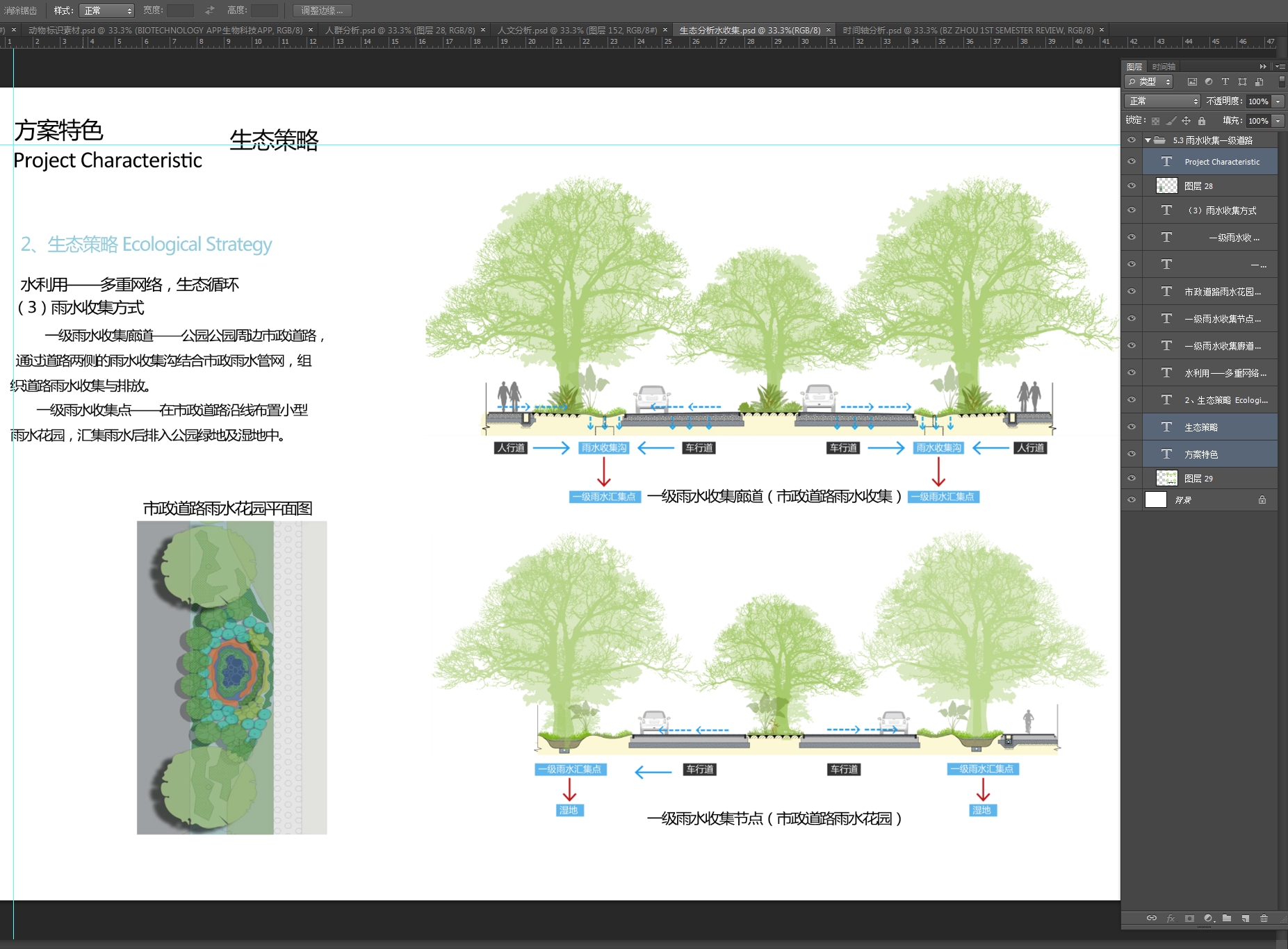
Task: Filter layers by type layers icon
Action: (1225, 82)
